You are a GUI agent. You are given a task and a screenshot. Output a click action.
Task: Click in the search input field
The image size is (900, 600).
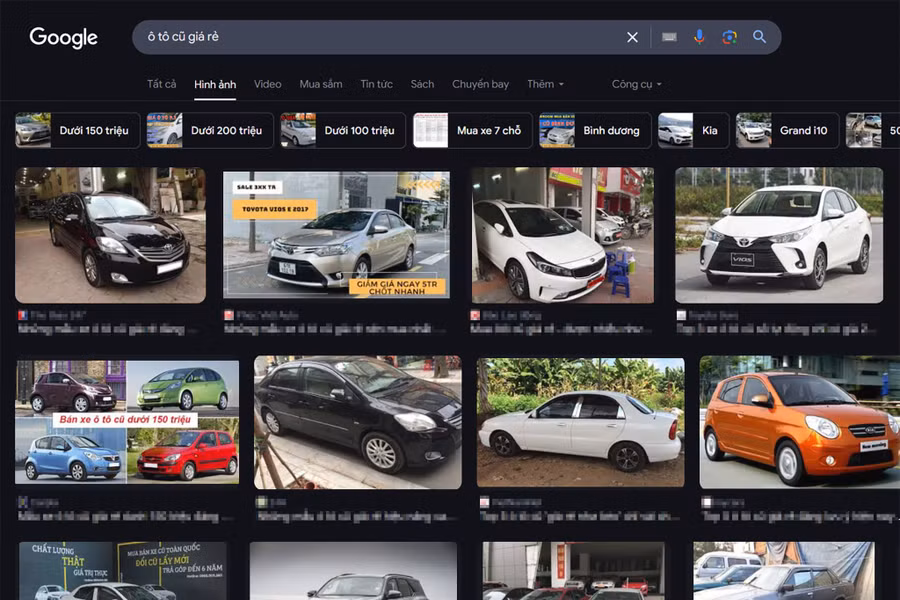click(x=380, y=37)
